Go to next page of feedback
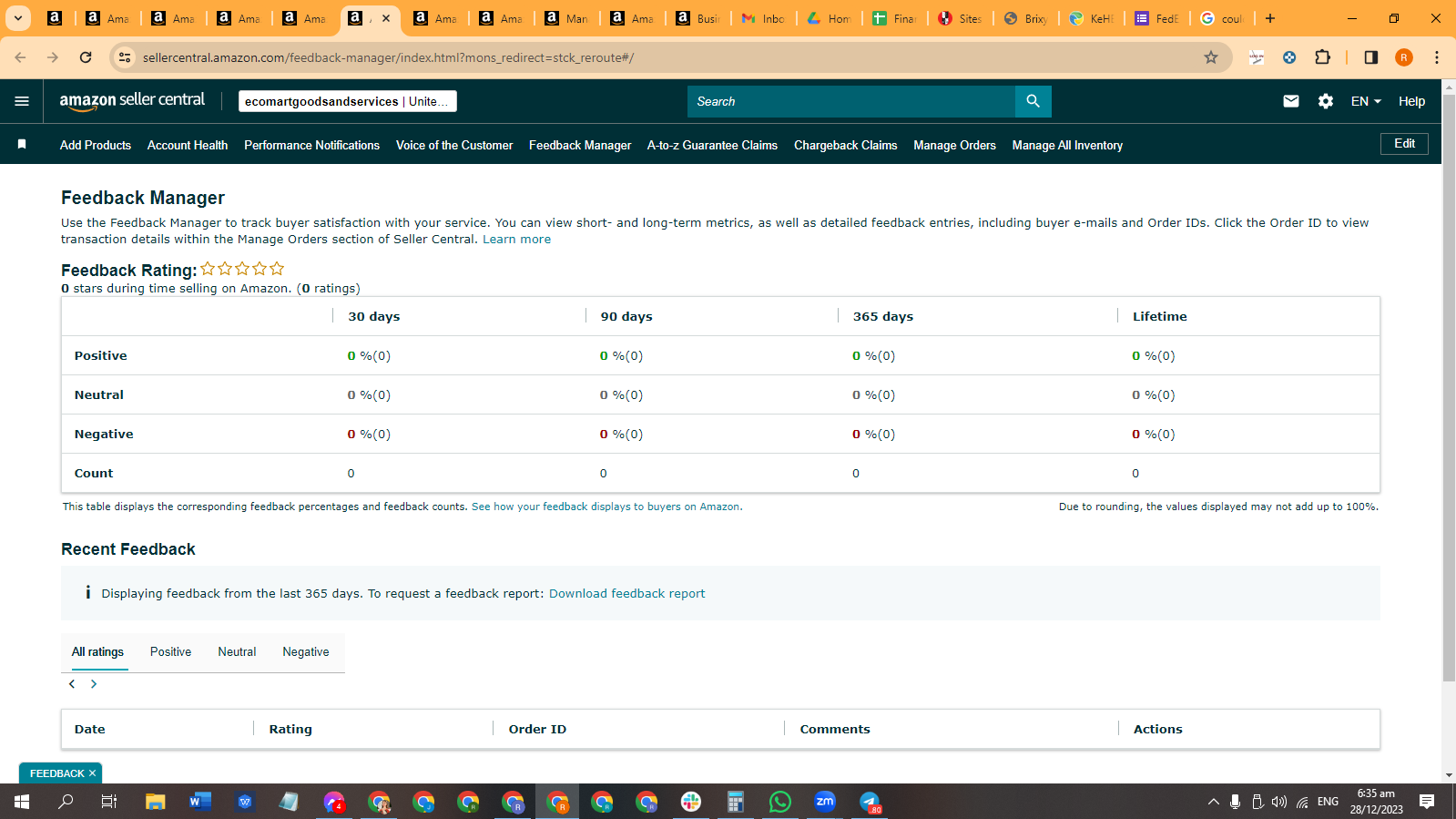 (94, 684)
